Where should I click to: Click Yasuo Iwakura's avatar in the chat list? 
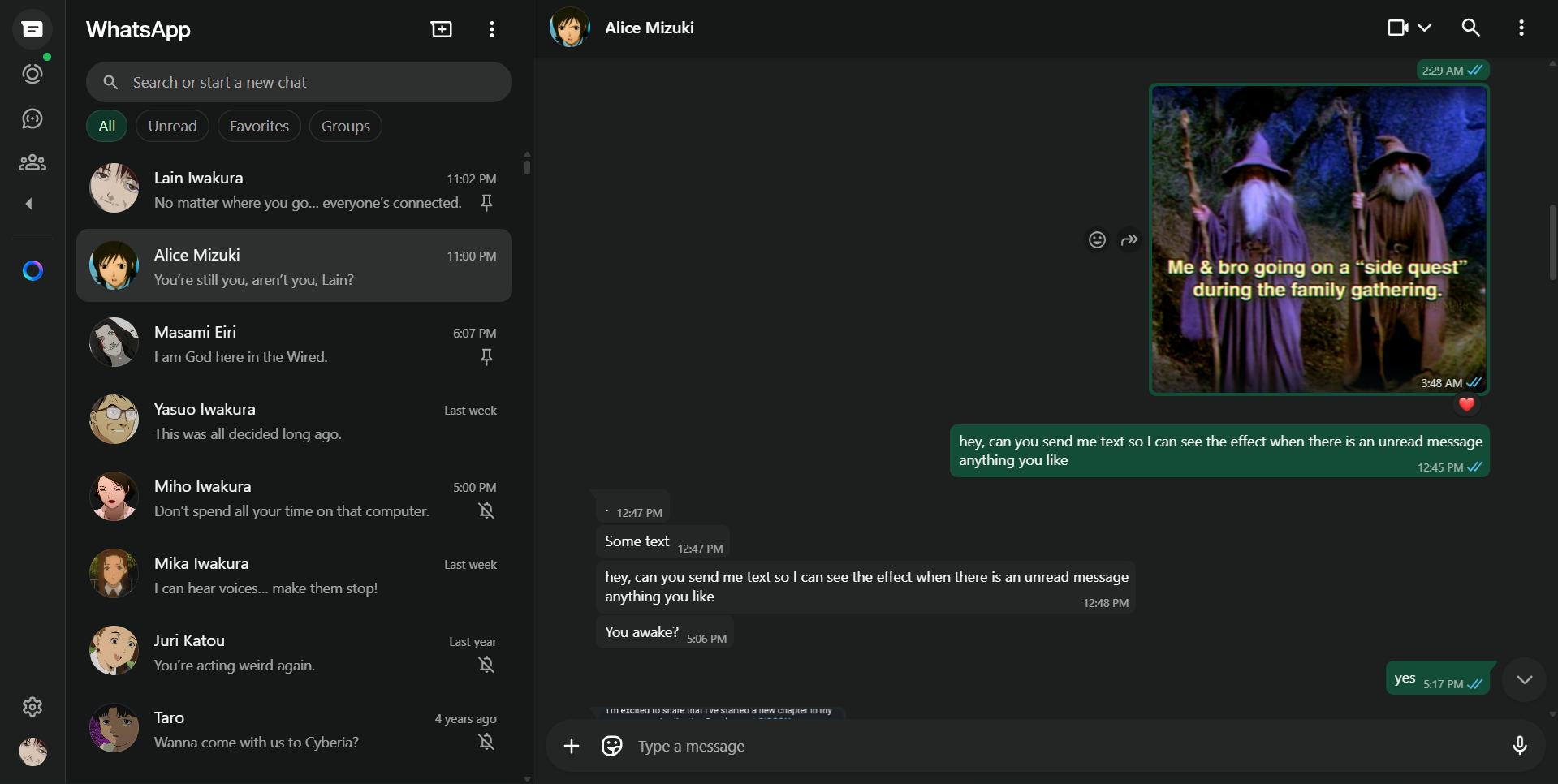114,419
